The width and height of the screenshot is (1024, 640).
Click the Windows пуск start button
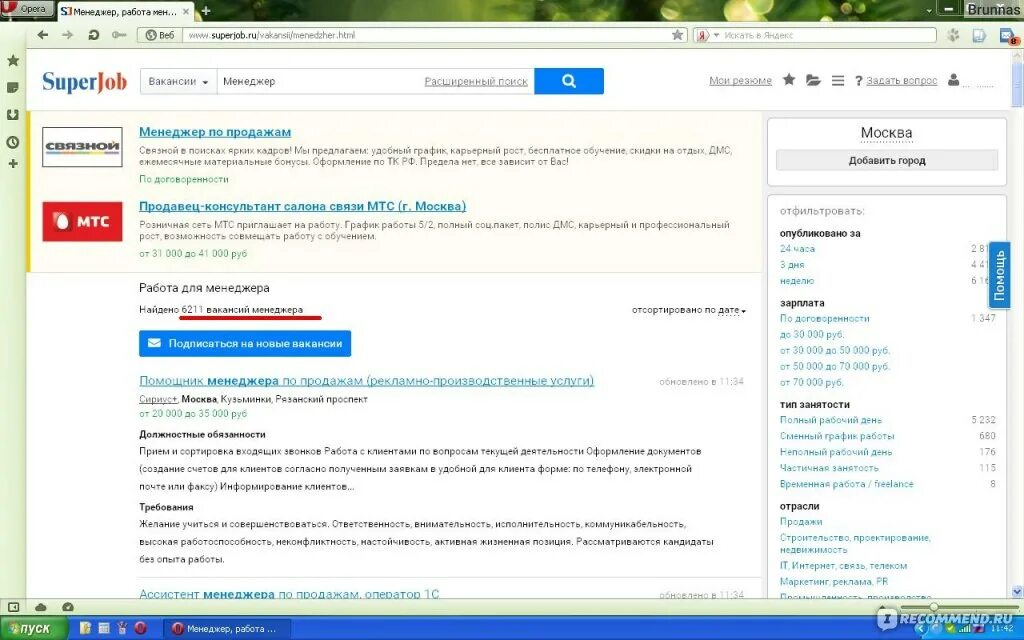pyautogui.click(x=33, y=628)
